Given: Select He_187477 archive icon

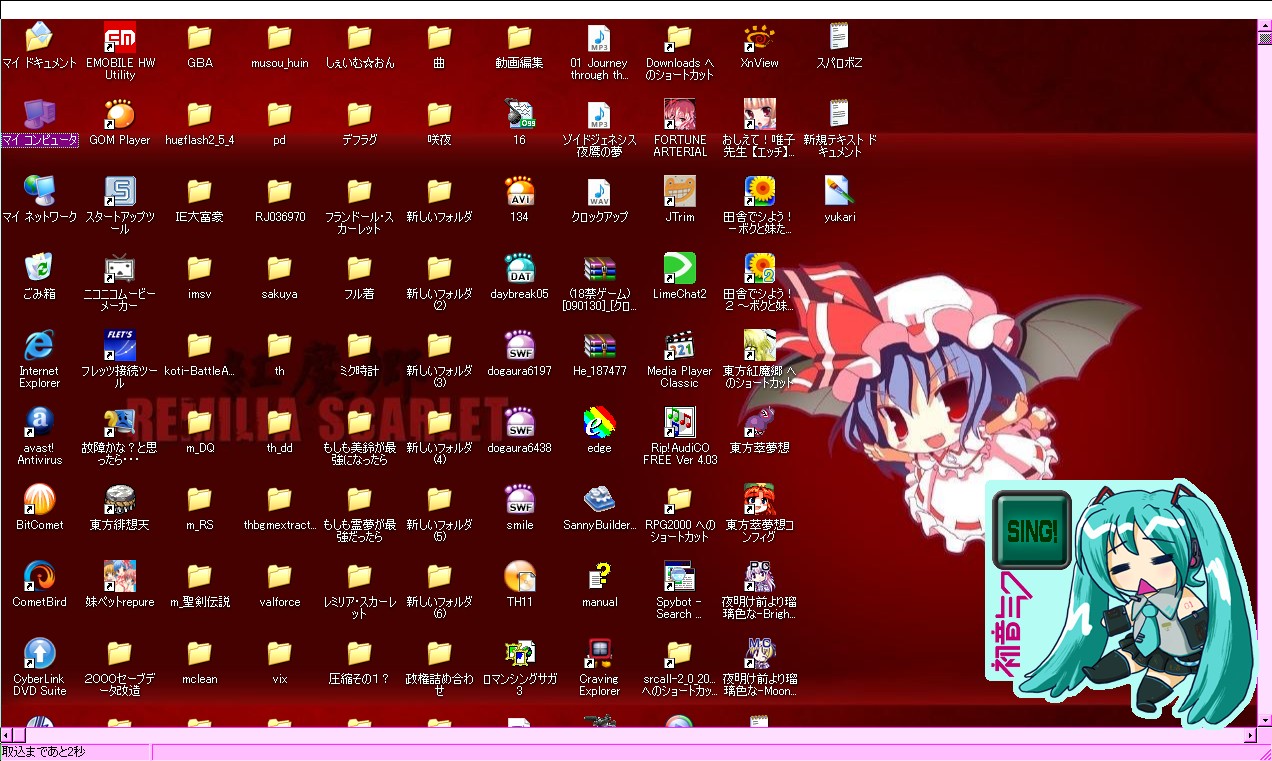Looking at the screenshot, I should [599, 346].
